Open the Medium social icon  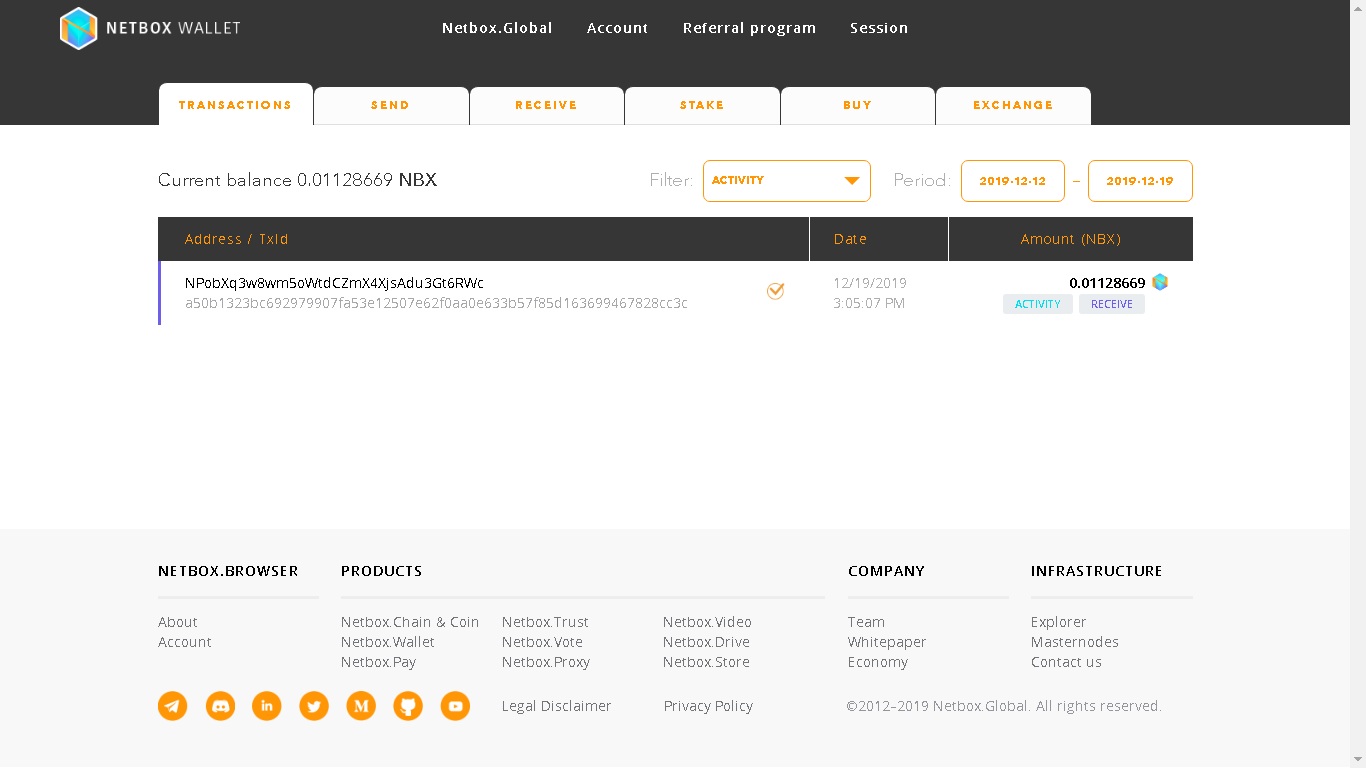pyautogui.click(x=361, y=706)
